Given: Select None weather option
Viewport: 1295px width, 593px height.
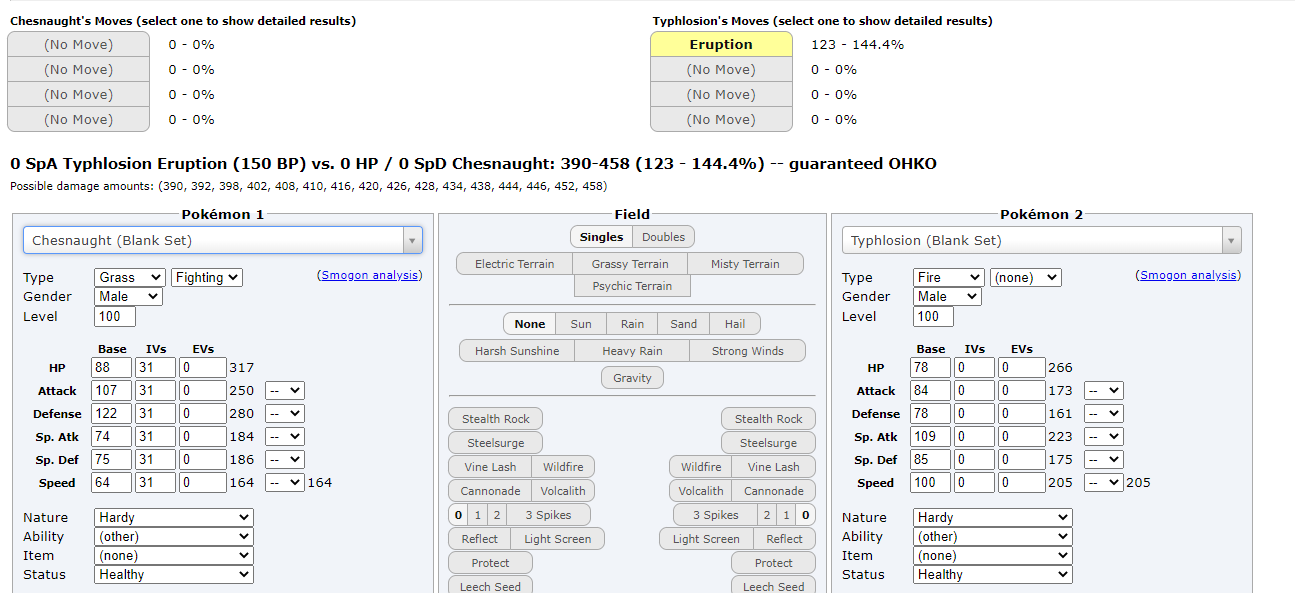Looking at the screenshot, I should tap(530, 324).
